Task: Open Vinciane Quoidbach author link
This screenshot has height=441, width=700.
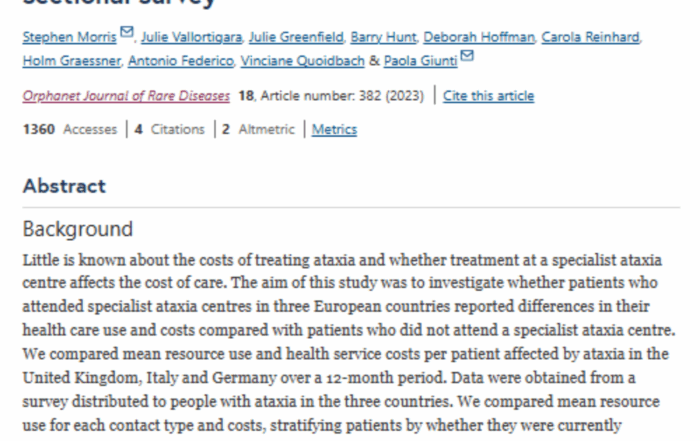Action: tap(296, 61)
